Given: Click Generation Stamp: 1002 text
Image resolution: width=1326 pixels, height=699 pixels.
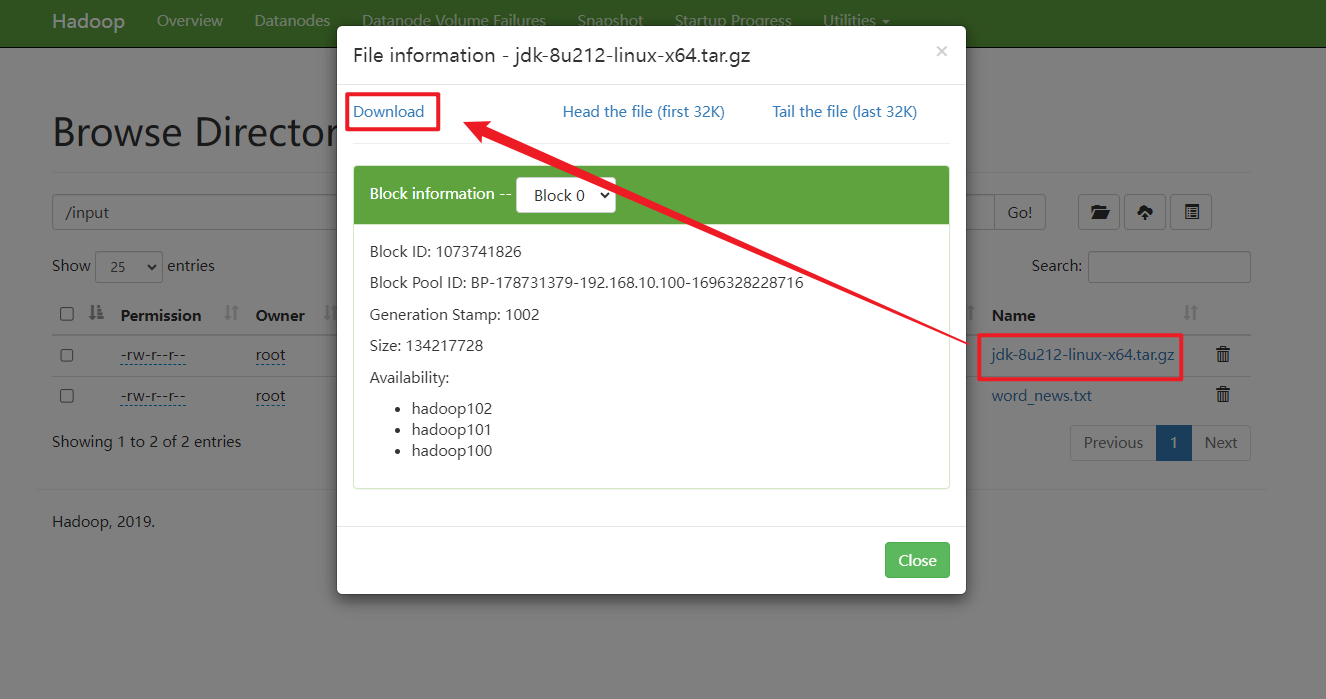Looking at the screenshot, I should pos(454,314).
